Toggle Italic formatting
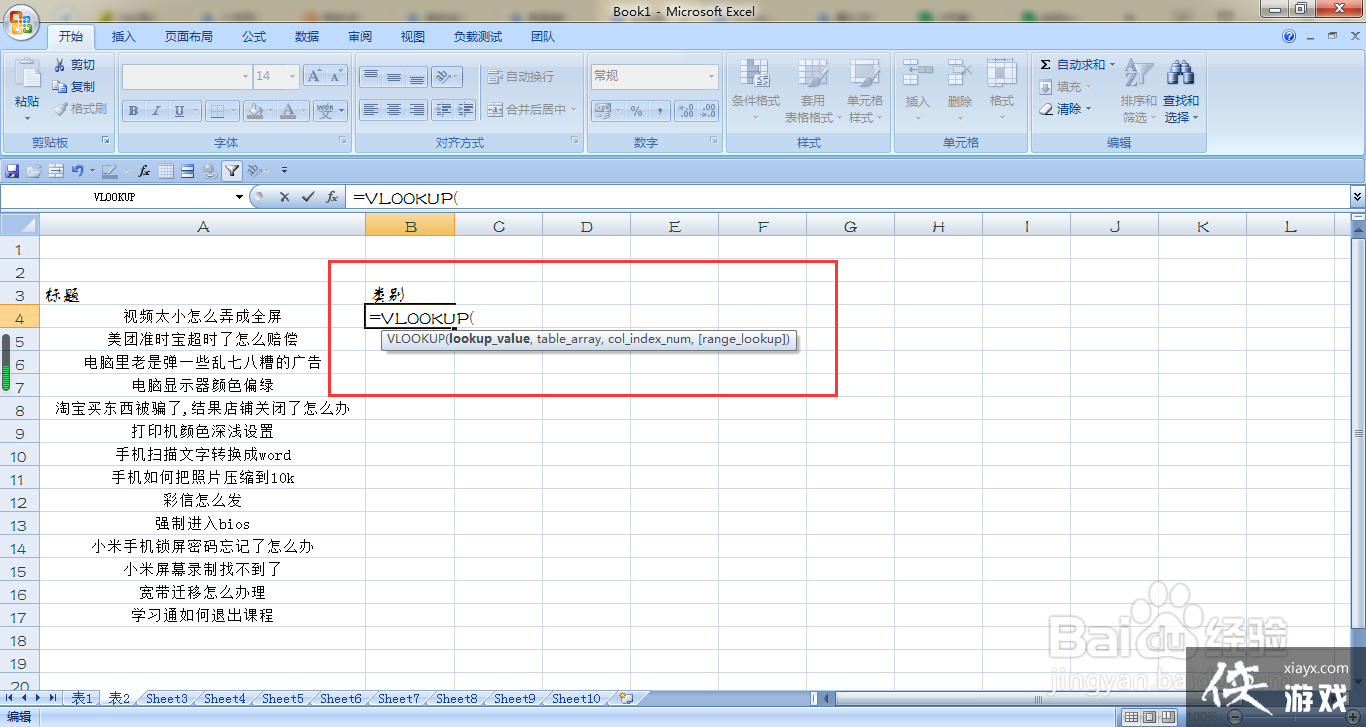 pyautogui.click(x=156, y=110)
